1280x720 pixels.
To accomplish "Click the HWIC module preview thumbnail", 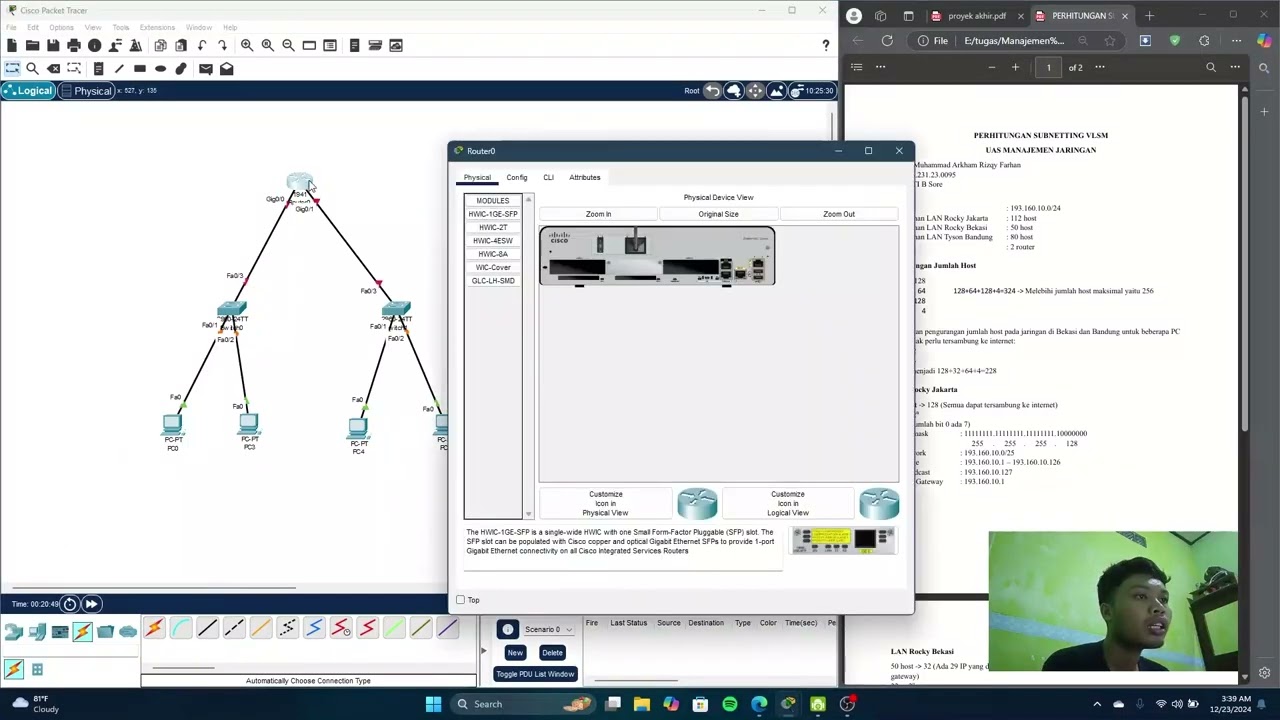I will (x=843, y=541).
